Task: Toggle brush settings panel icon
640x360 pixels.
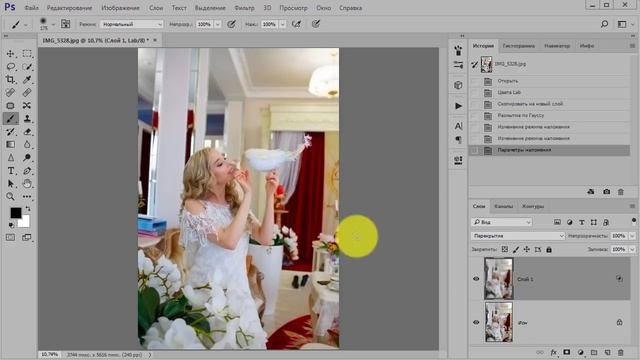Action: (65, 24)
